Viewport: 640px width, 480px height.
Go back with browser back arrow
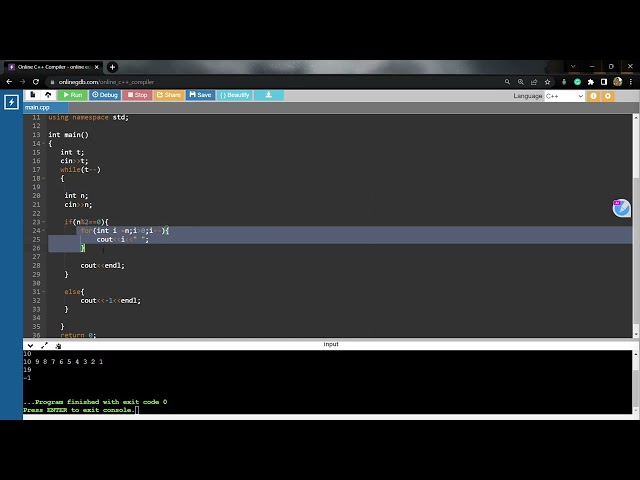pos(9,82)
